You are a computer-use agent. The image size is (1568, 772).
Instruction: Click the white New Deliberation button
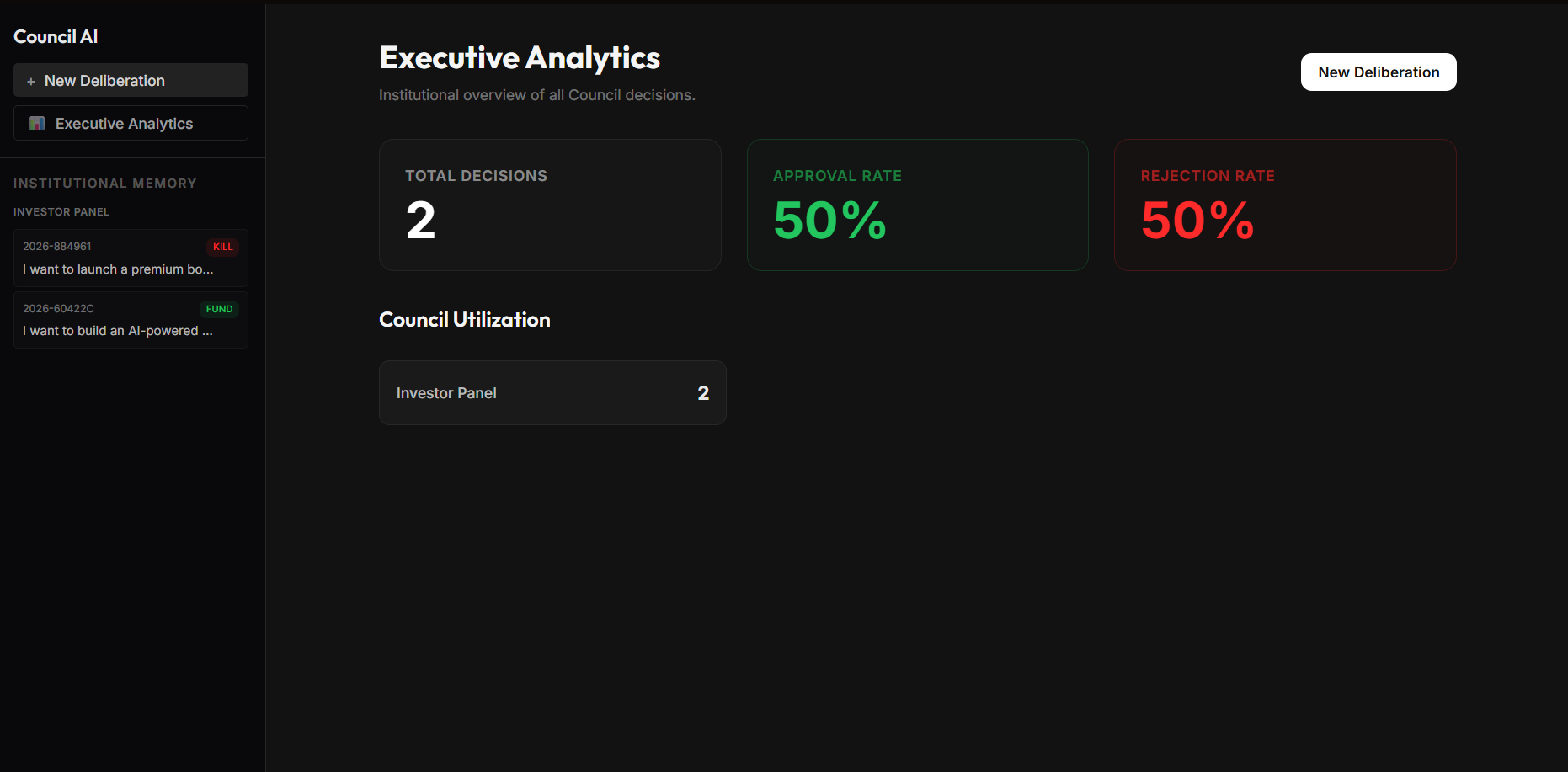(1379, 72)
